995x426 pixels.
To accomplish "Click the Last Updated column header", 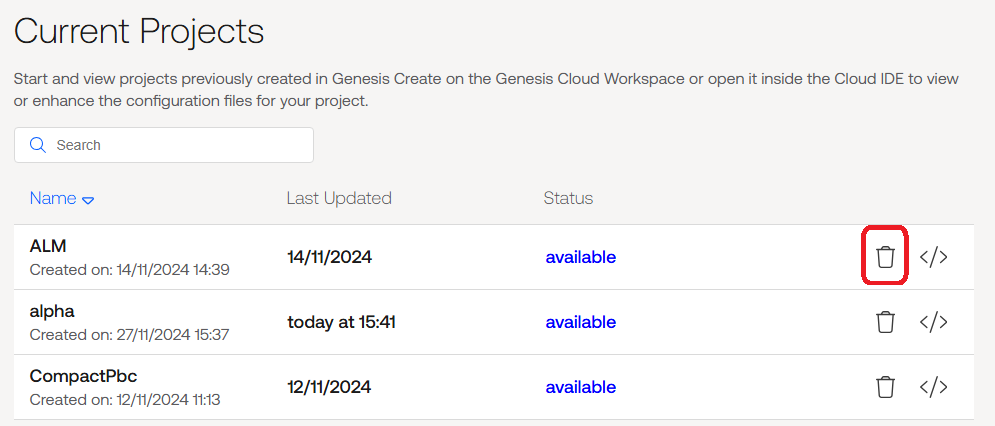I will [339, 198].
